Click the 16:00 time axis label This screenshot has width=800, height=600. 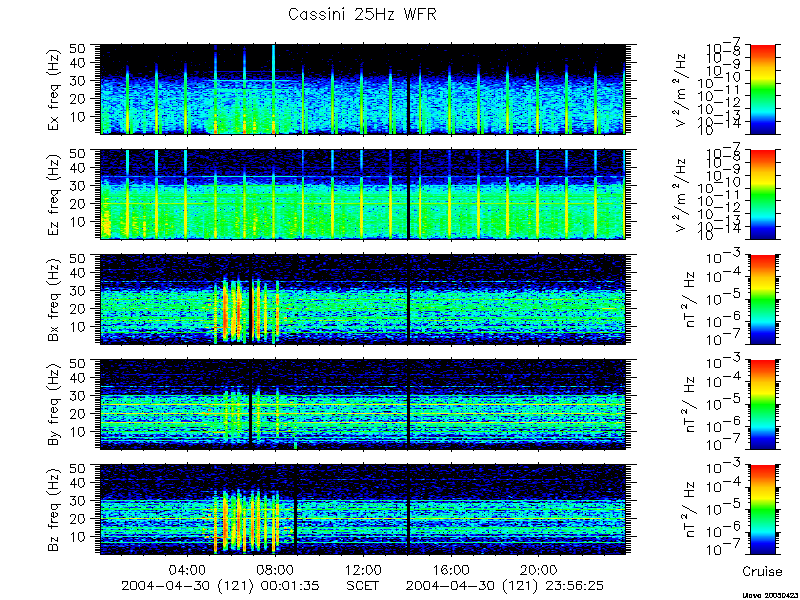451,569
